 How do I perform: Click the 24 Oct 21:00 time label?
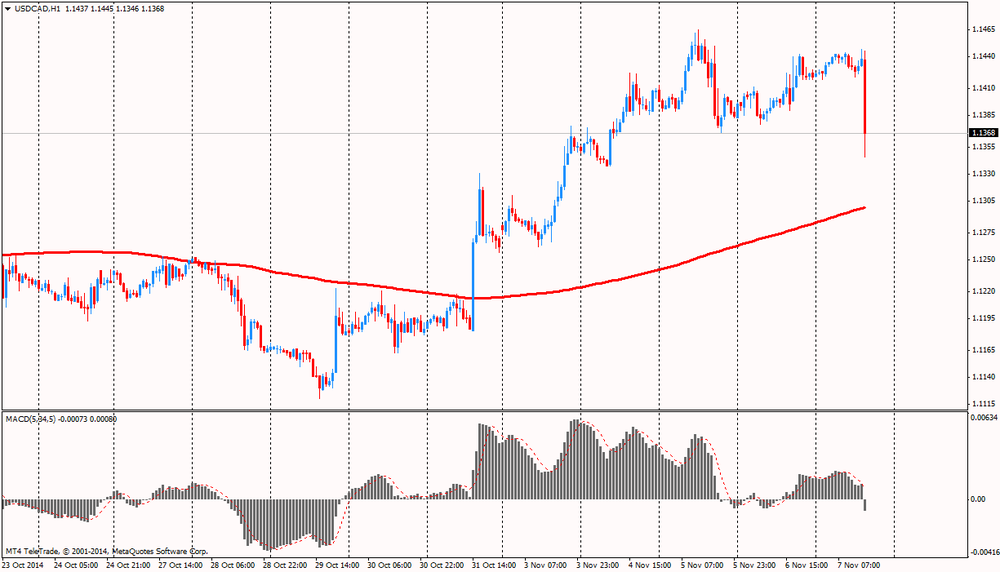(x=128, y=565)
